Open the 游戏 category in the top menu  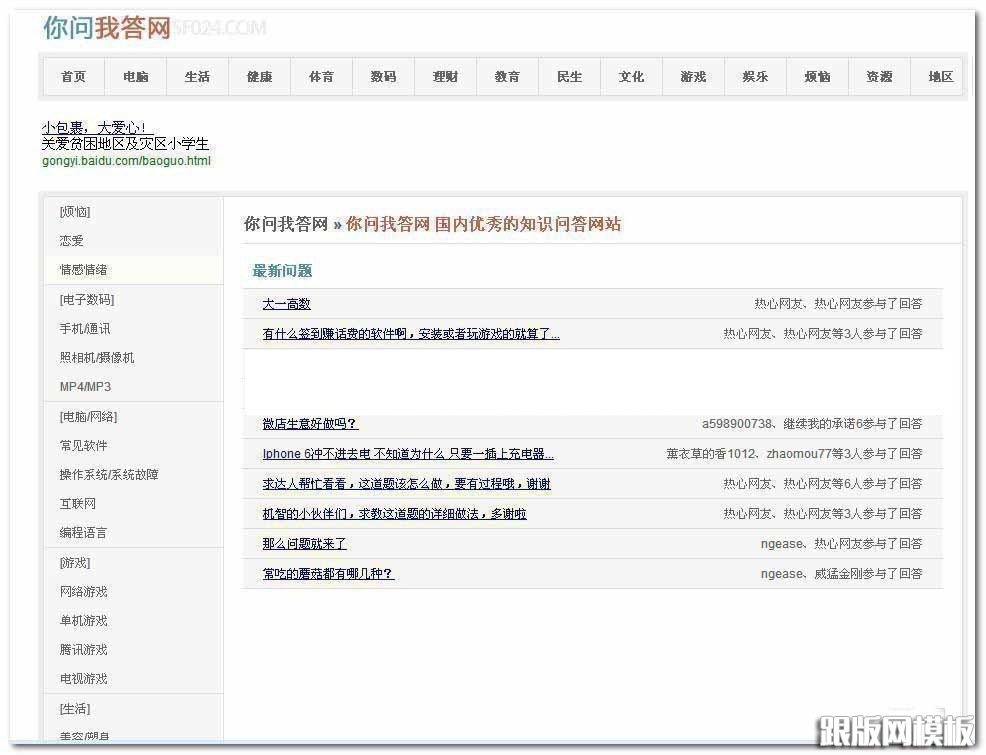(693, 76)
